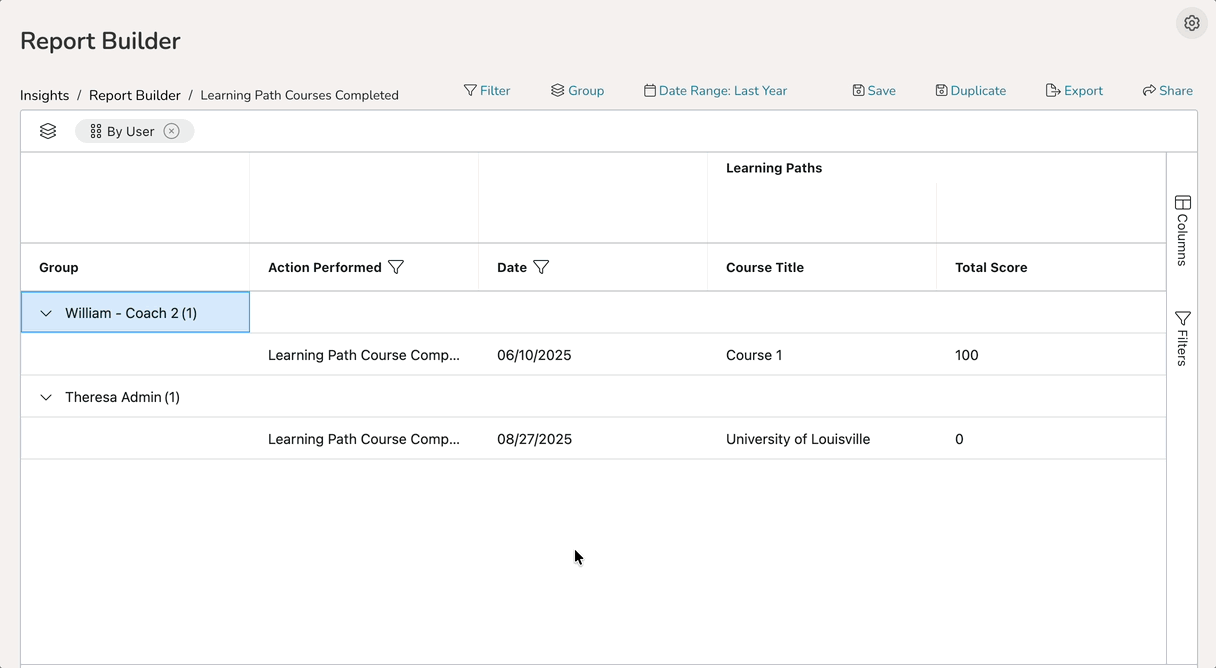Open the Filters side panel tab
Screen dimensions: 1216x668
point(1182,338)
